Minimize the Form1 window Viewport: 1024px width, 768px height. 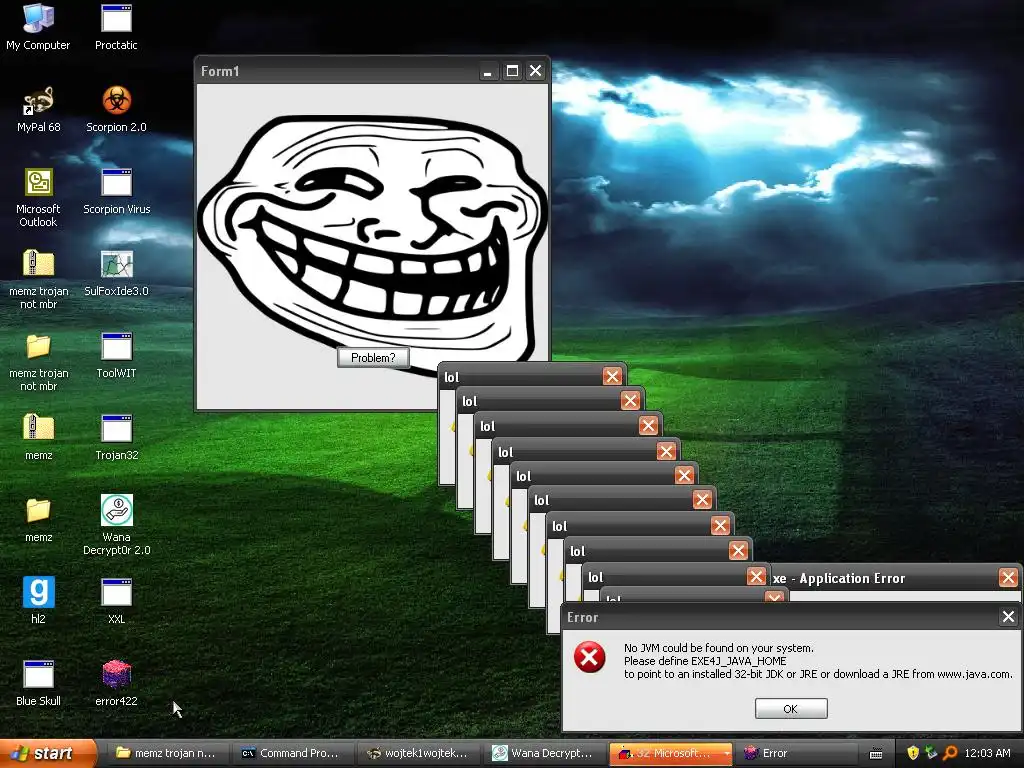[x=487, y=71]
